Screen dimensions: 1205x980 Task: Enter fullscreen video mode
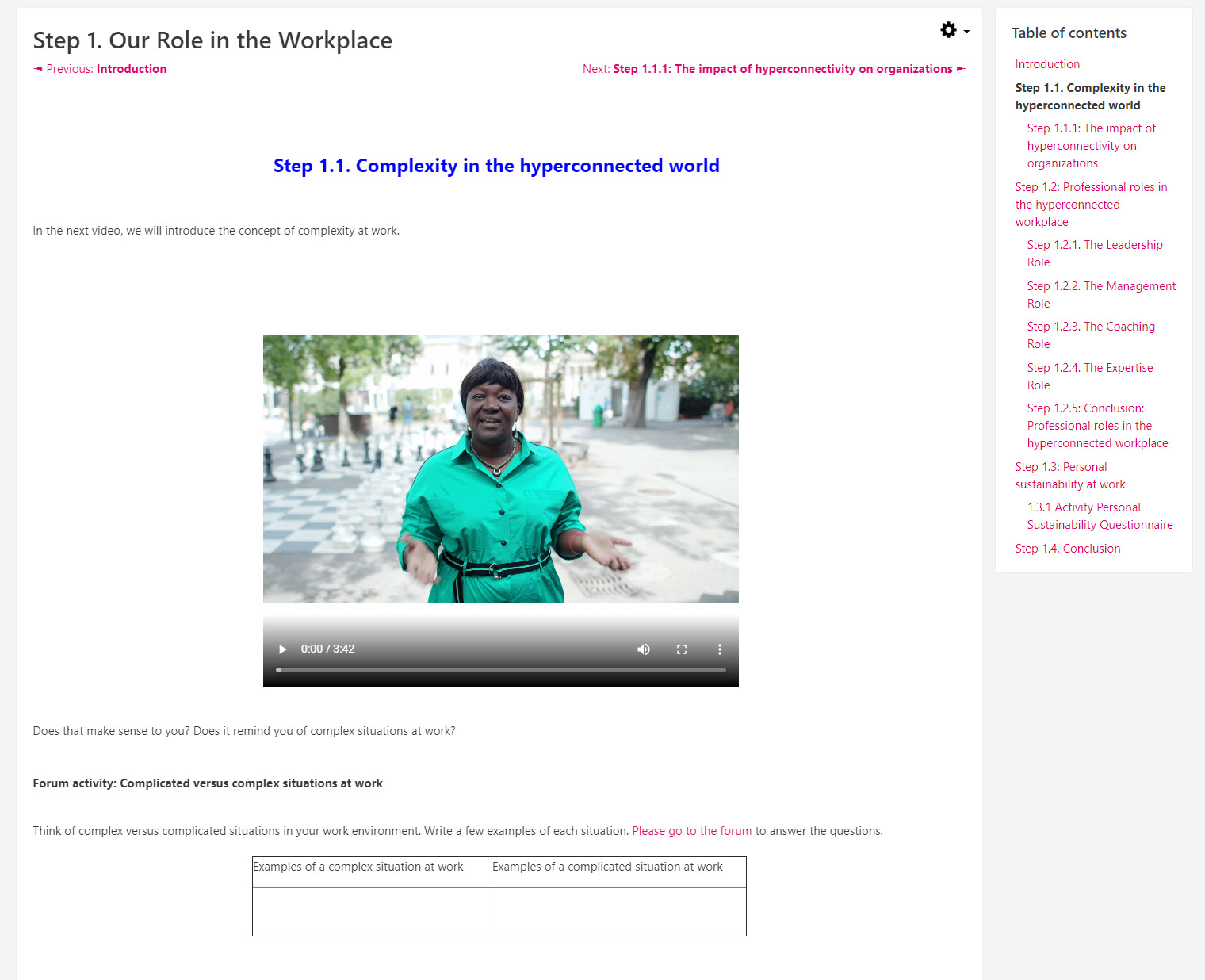pyautogui.click(x=681, y=649)
